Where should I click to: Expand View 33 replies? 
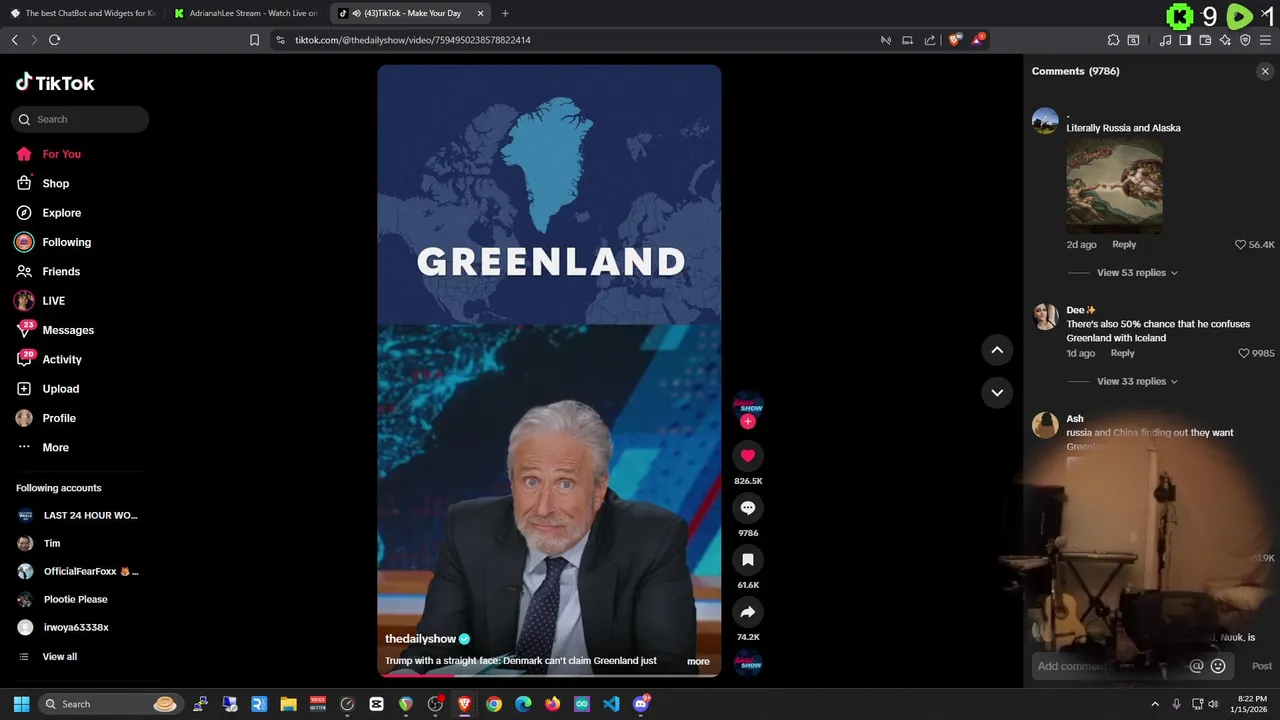(x=1137, y=381)
